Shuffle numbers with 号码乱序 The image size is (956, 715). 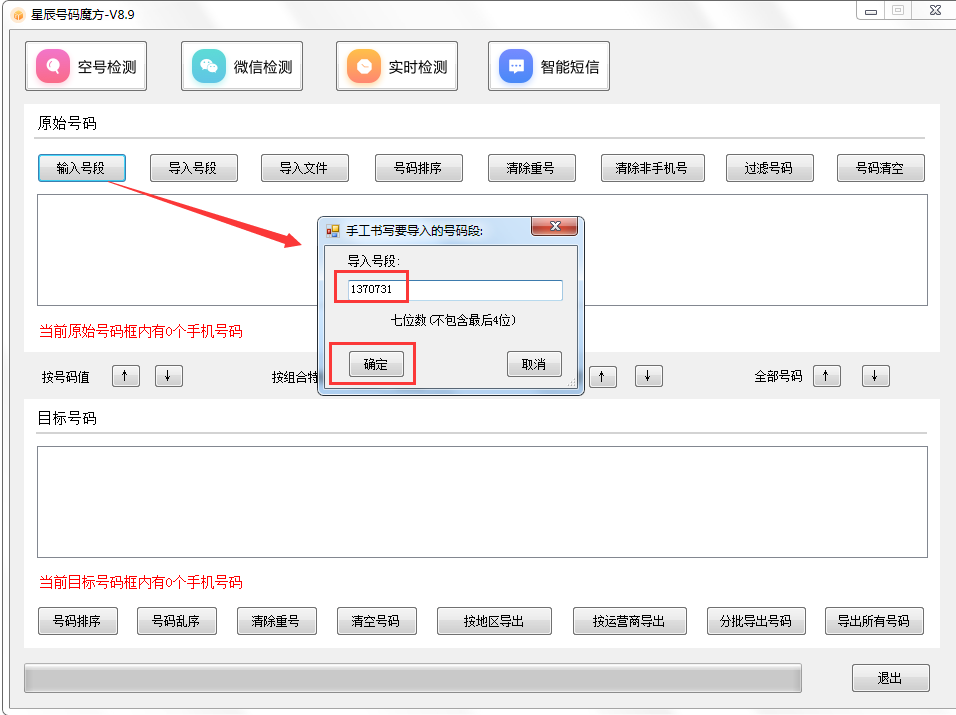[177, 621]
